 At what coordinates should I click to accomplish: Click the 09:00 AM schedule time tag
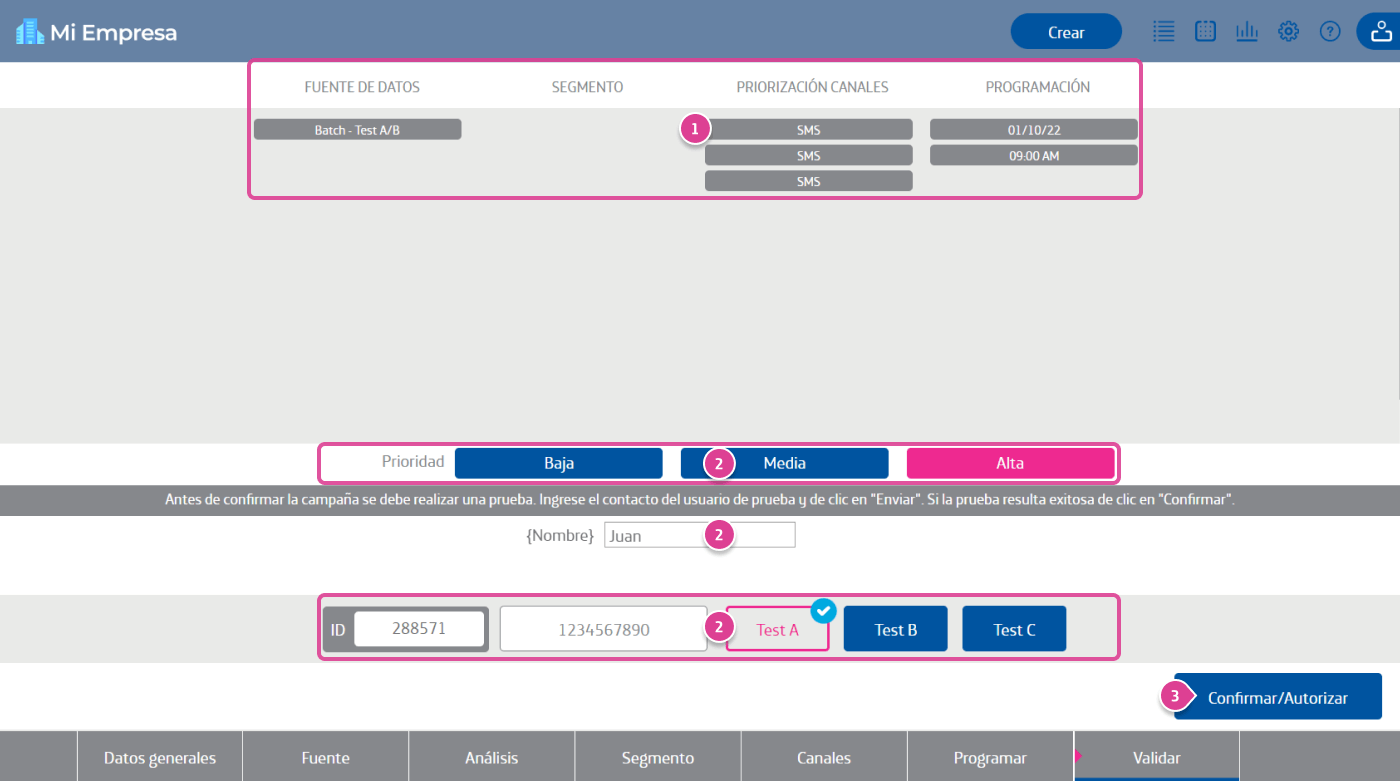click(1034, 156)
